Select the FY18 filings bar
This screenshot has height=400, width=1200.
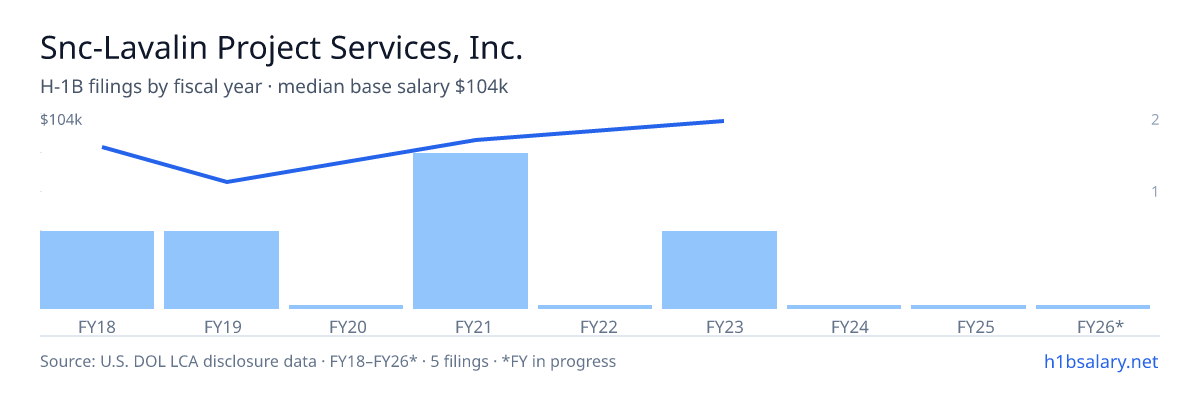coord(97,270)
